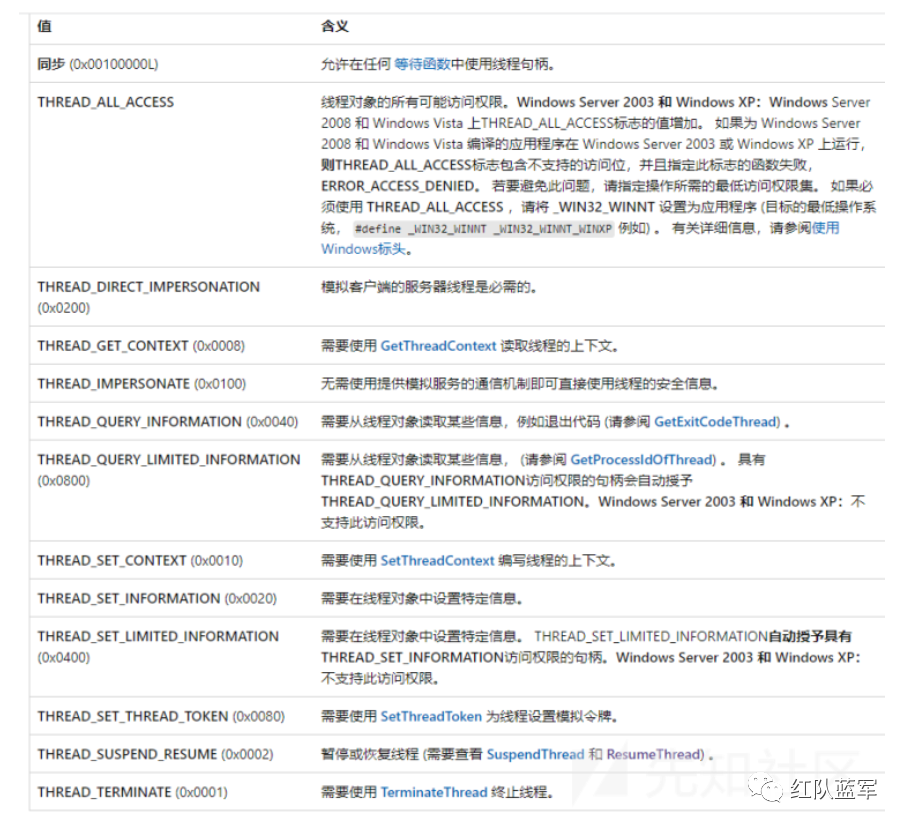
Task: Open the 等待函数 link
Action: pyautogui.click(x=422, y=64)
